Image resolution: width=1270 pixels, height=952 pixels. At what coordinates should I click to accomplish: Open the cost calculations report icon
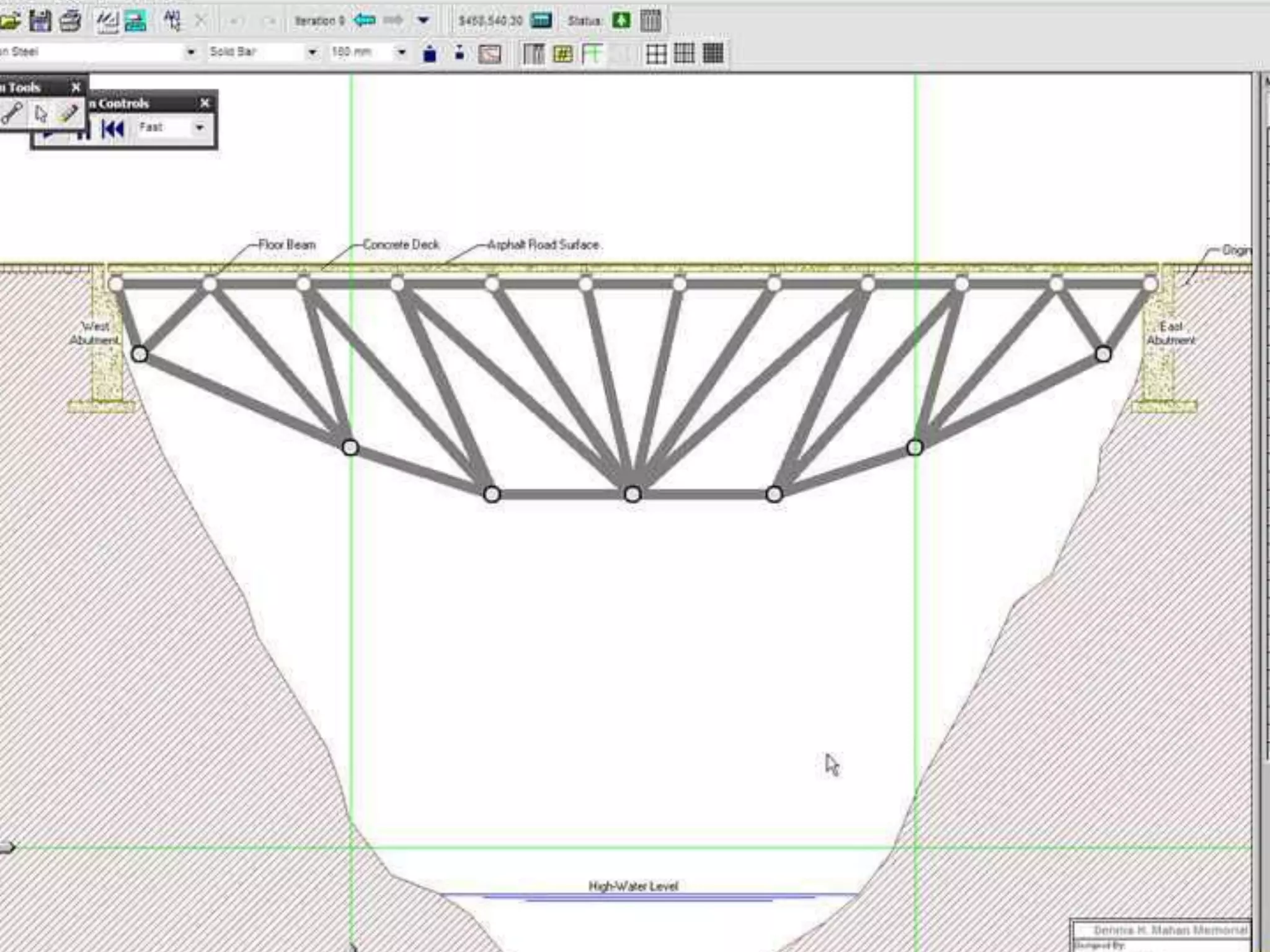click(541, 20)
